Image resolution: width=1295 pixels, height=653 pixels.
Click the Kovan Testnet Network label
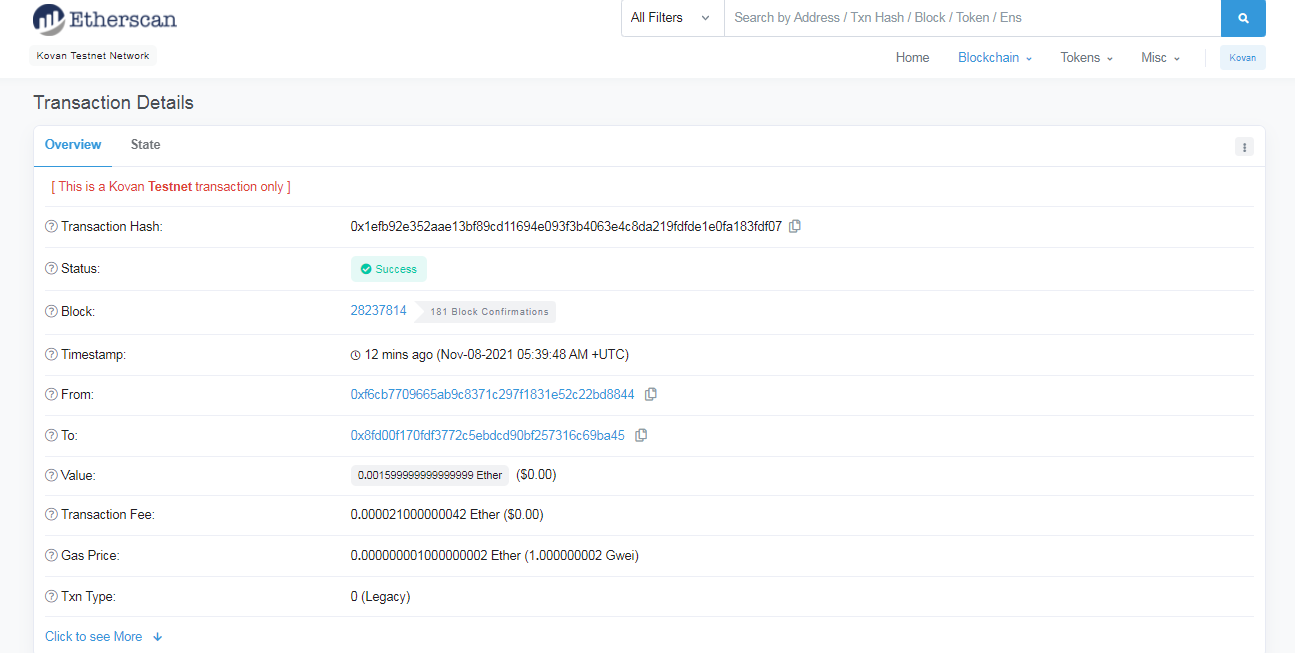[93, 56]
